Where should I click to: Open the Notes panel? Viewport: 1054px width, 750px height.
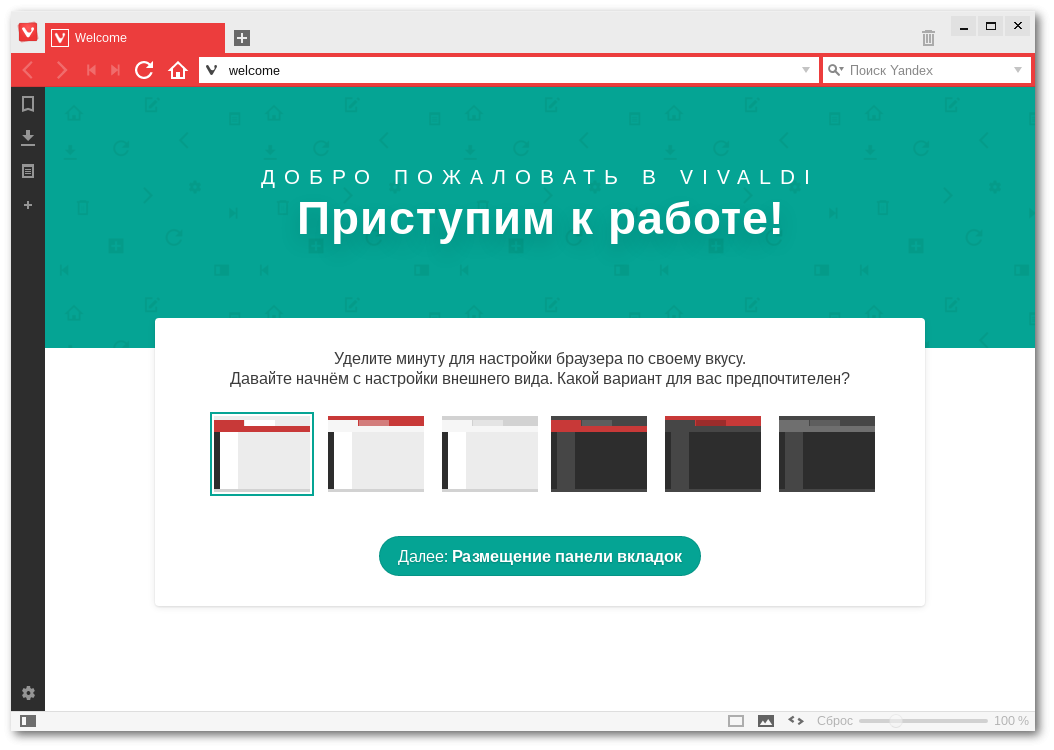(x=28, y=171)
